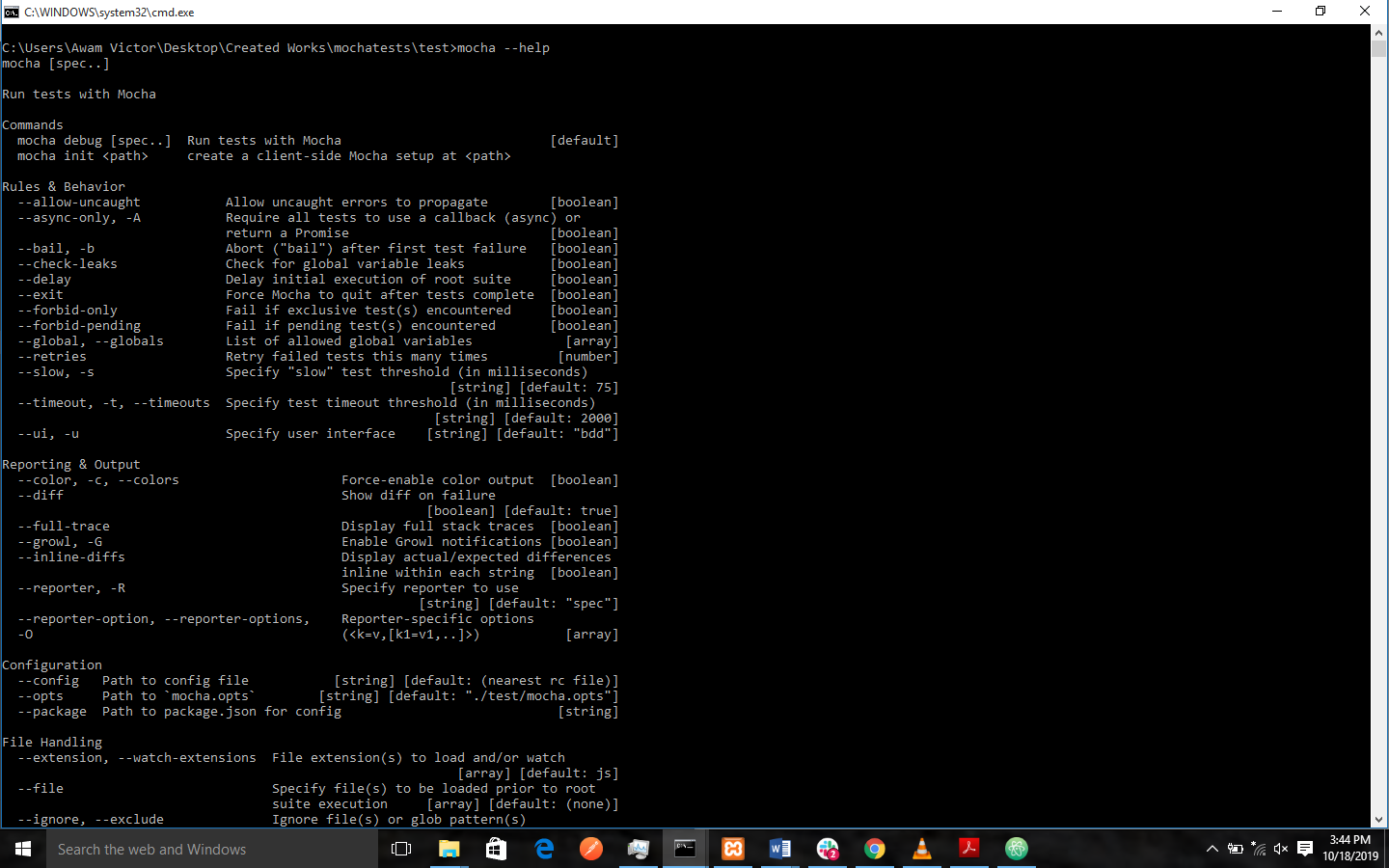
Task: Open the Action Center notifications icon
Action: click(1305, 849)
